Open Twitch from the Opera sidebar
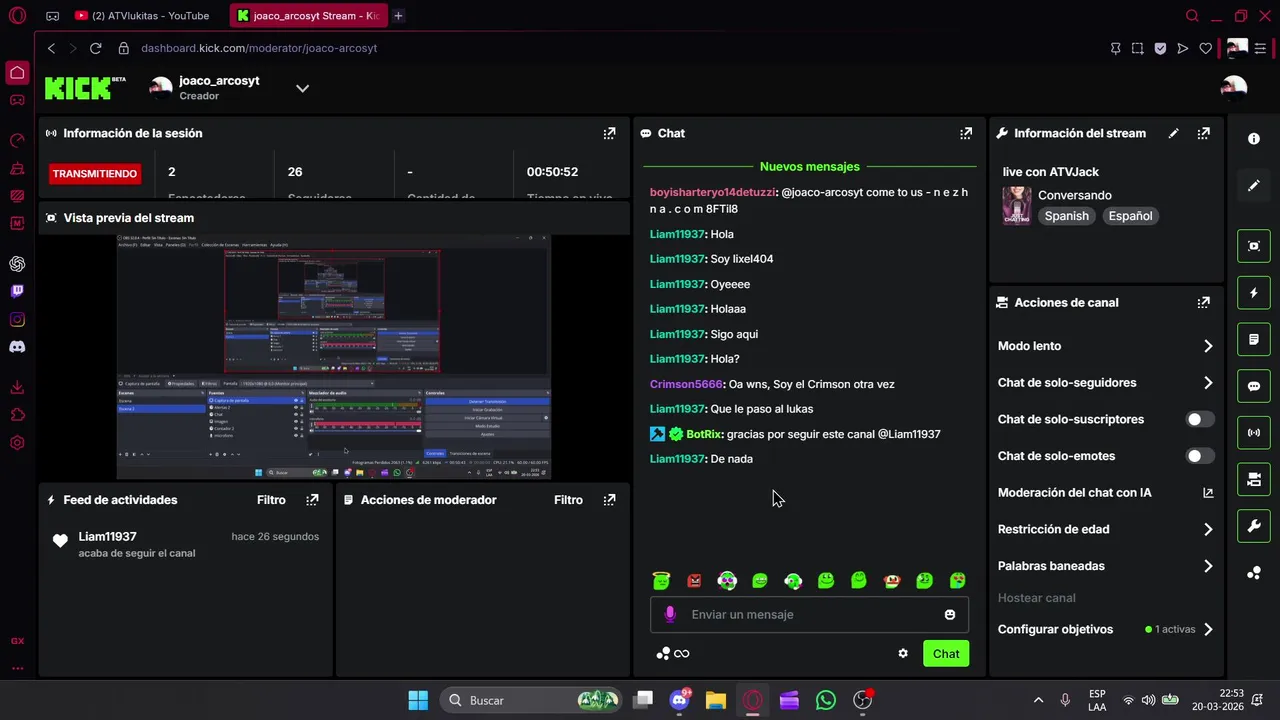Screen dimensions: 1280x720 17,291
